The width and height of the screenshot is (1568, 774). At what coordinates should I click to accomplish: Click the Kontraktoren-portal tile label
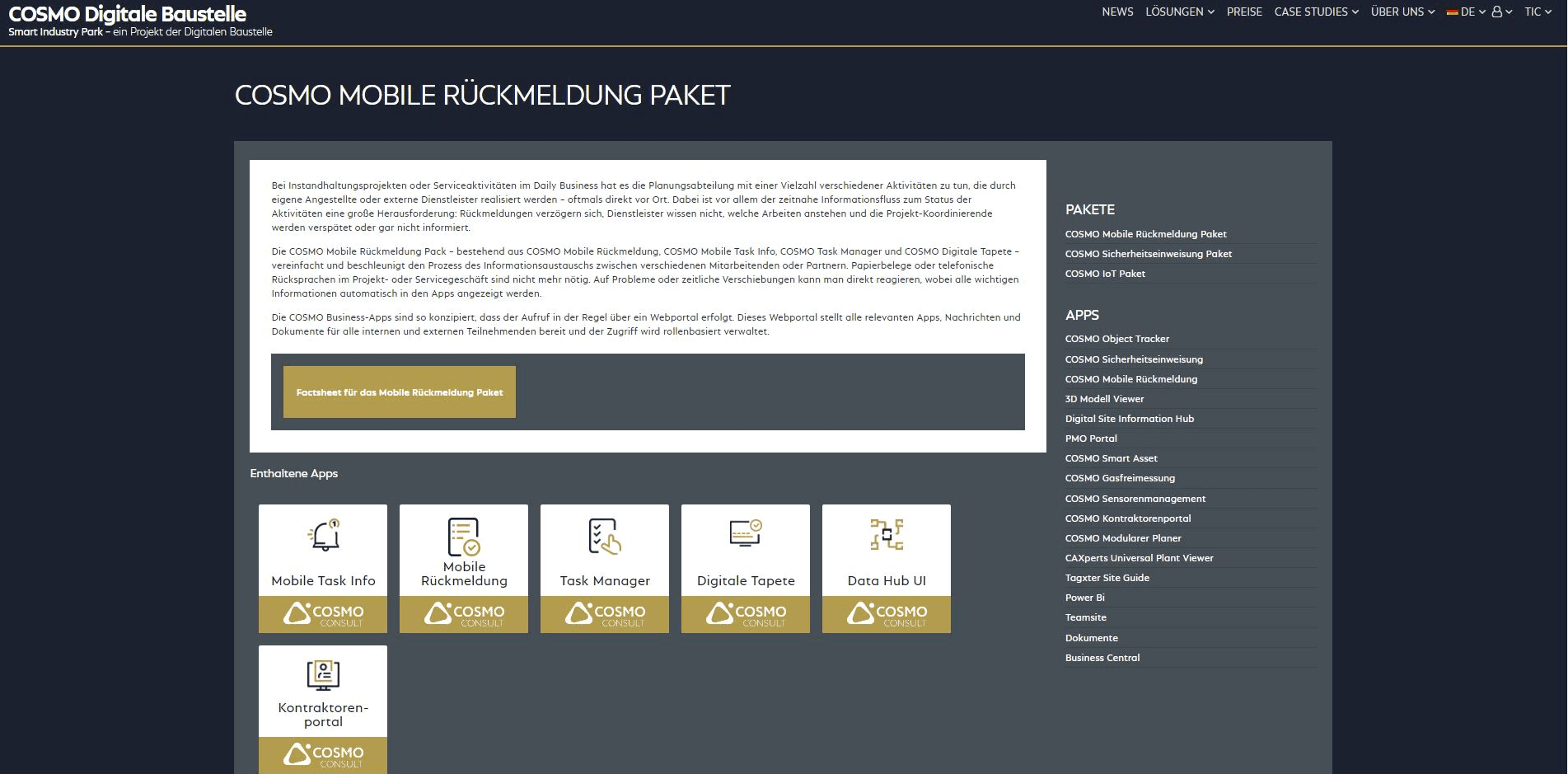pyautogui.click(x=323, y=715)
